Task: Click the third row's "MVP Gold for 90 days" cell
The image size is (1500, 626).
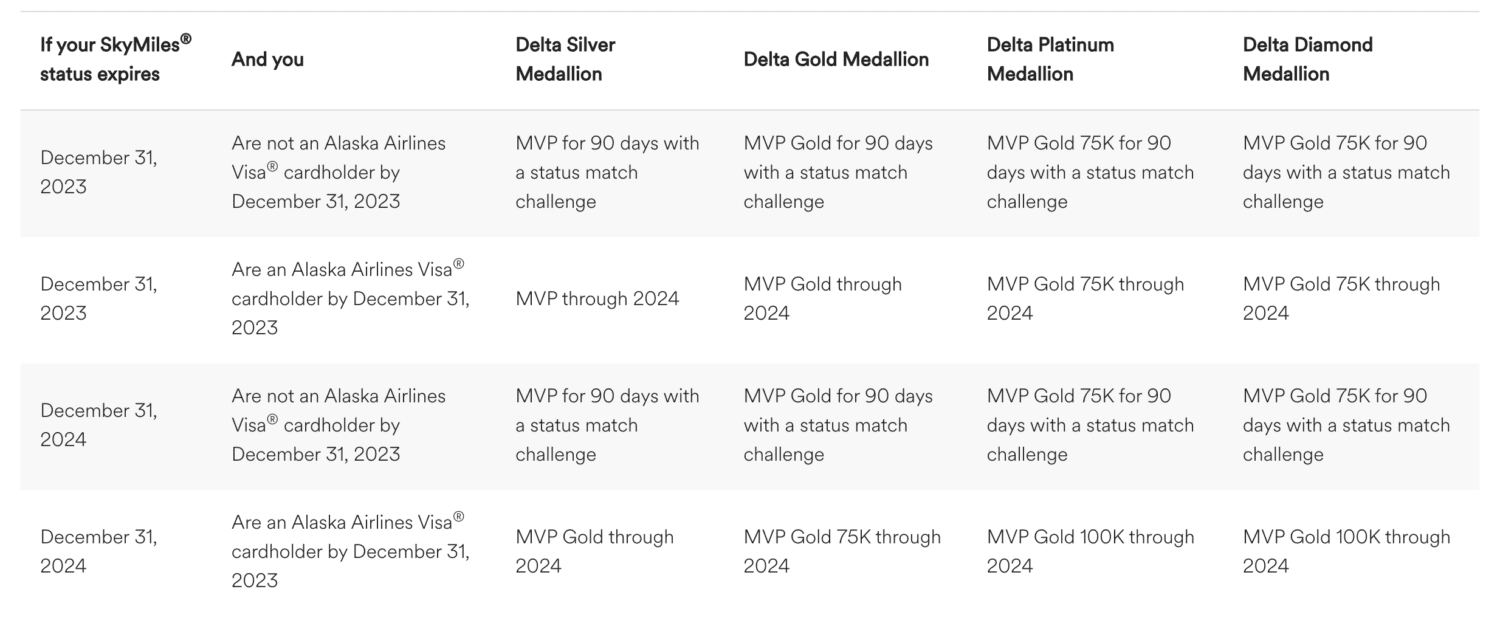Action: (837, 425)
